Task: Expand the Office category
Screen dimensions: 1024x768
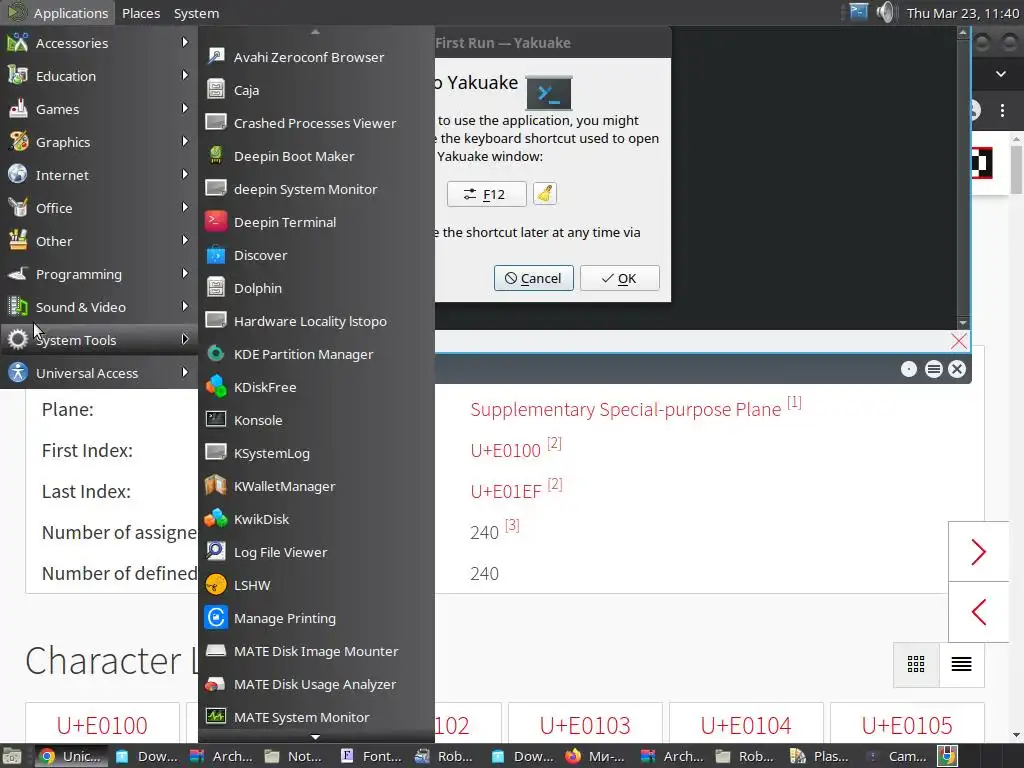Action: pos(99,208)
